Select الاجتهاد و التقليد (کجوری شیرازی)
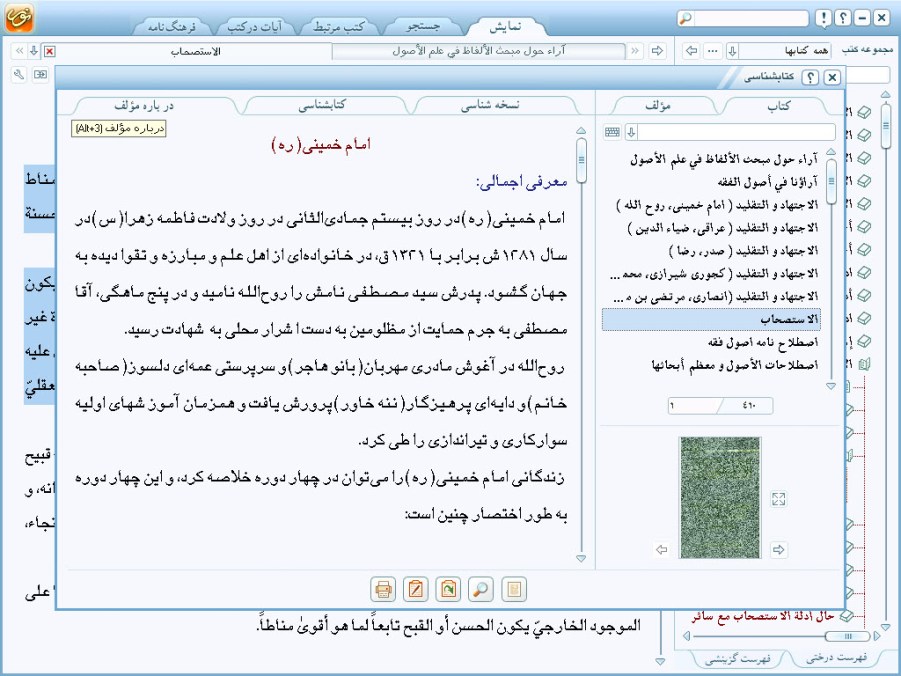This screenshot has height=676, width=901. pos(711,274)
